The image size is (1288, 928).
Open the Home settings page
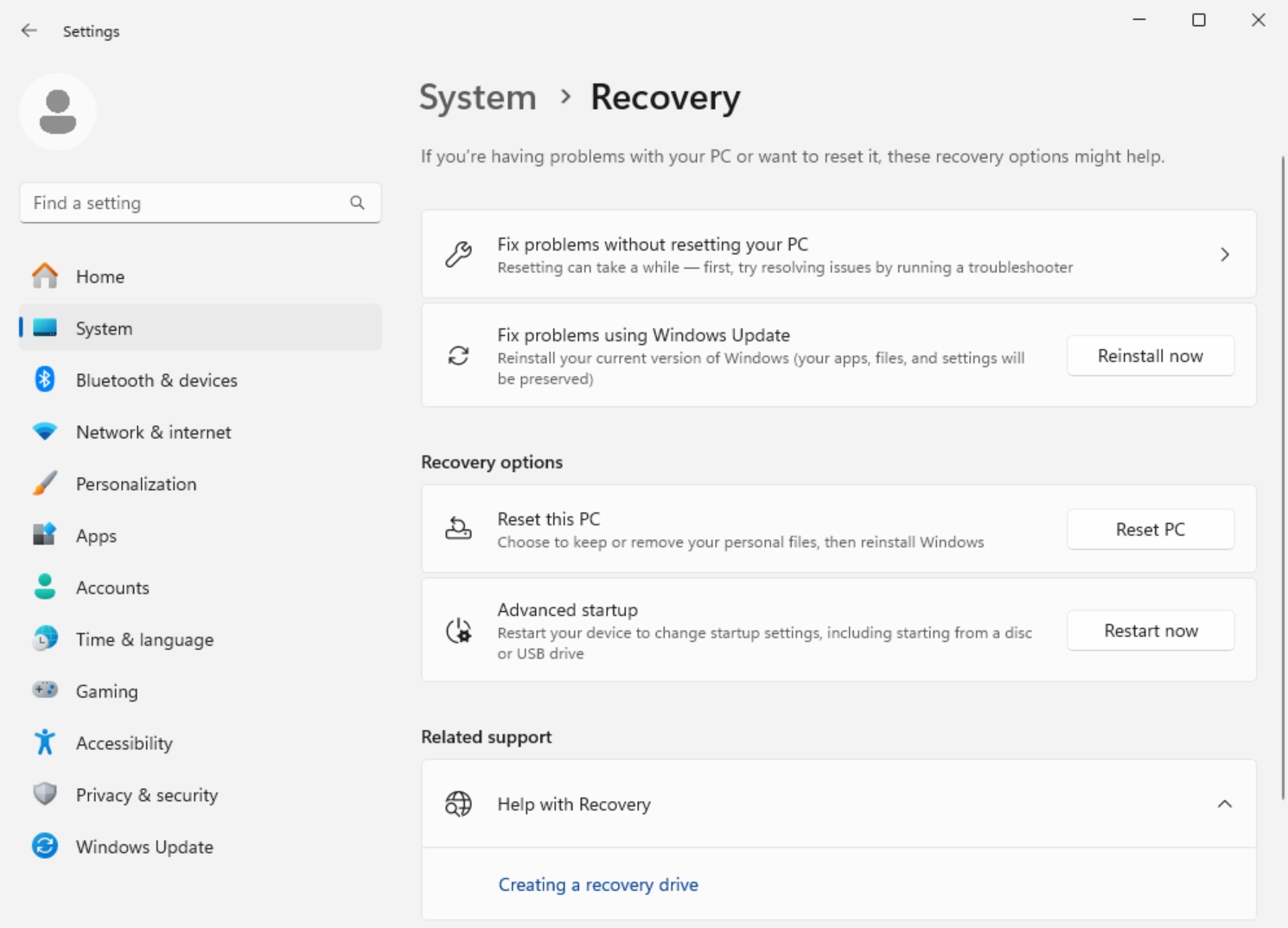pyautogui.click(x=100, y=276)
